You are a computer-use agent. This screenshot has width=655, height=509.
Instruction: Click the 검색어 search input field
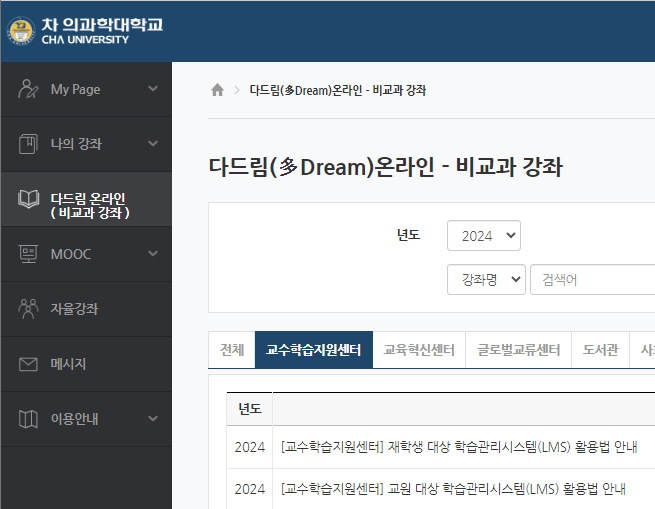click(590, 280)
